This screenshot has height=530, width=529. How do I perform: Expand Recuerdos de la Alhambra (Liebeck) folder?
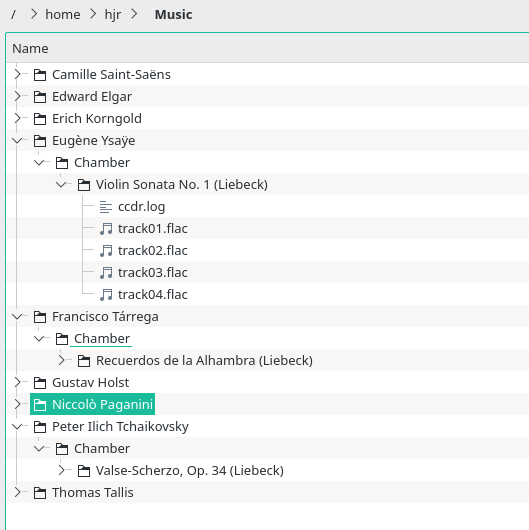pos(61,361)
